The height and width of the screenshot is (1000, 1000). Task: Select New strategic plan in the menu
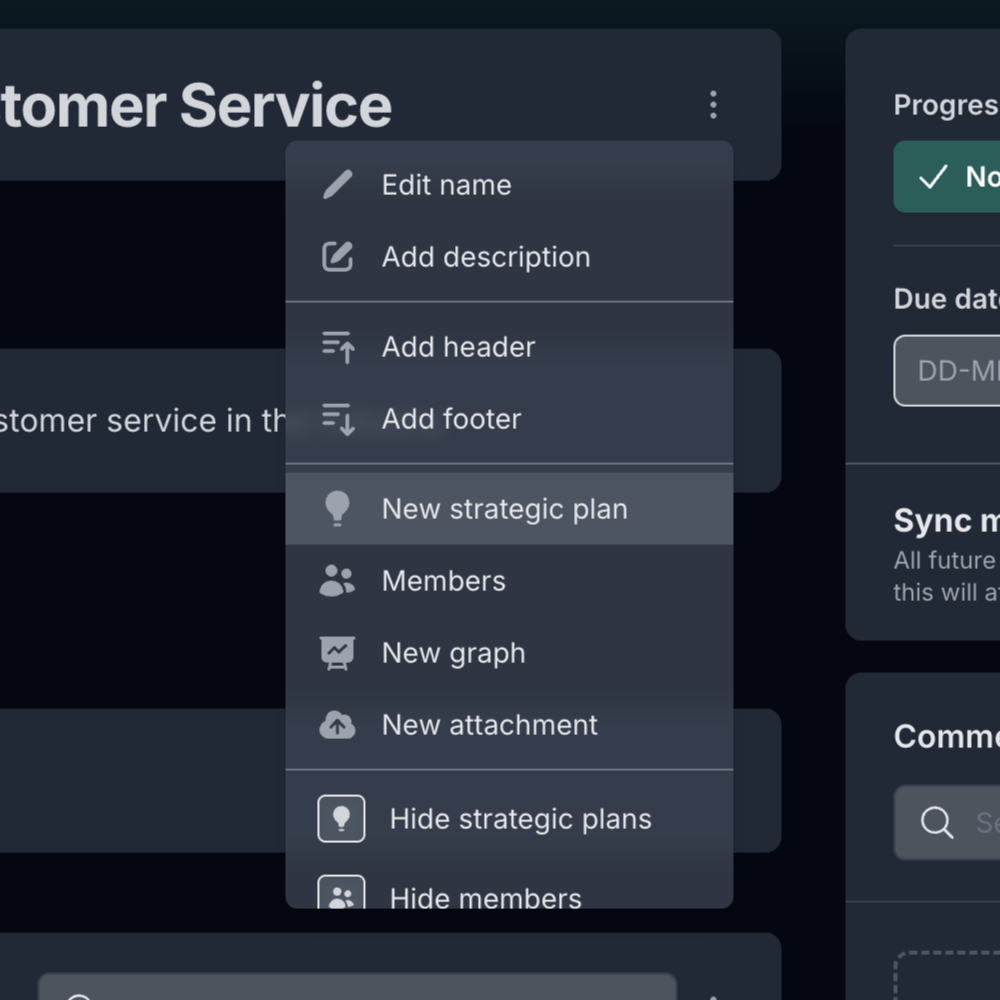pyautogui.click(x=509, y=509)
